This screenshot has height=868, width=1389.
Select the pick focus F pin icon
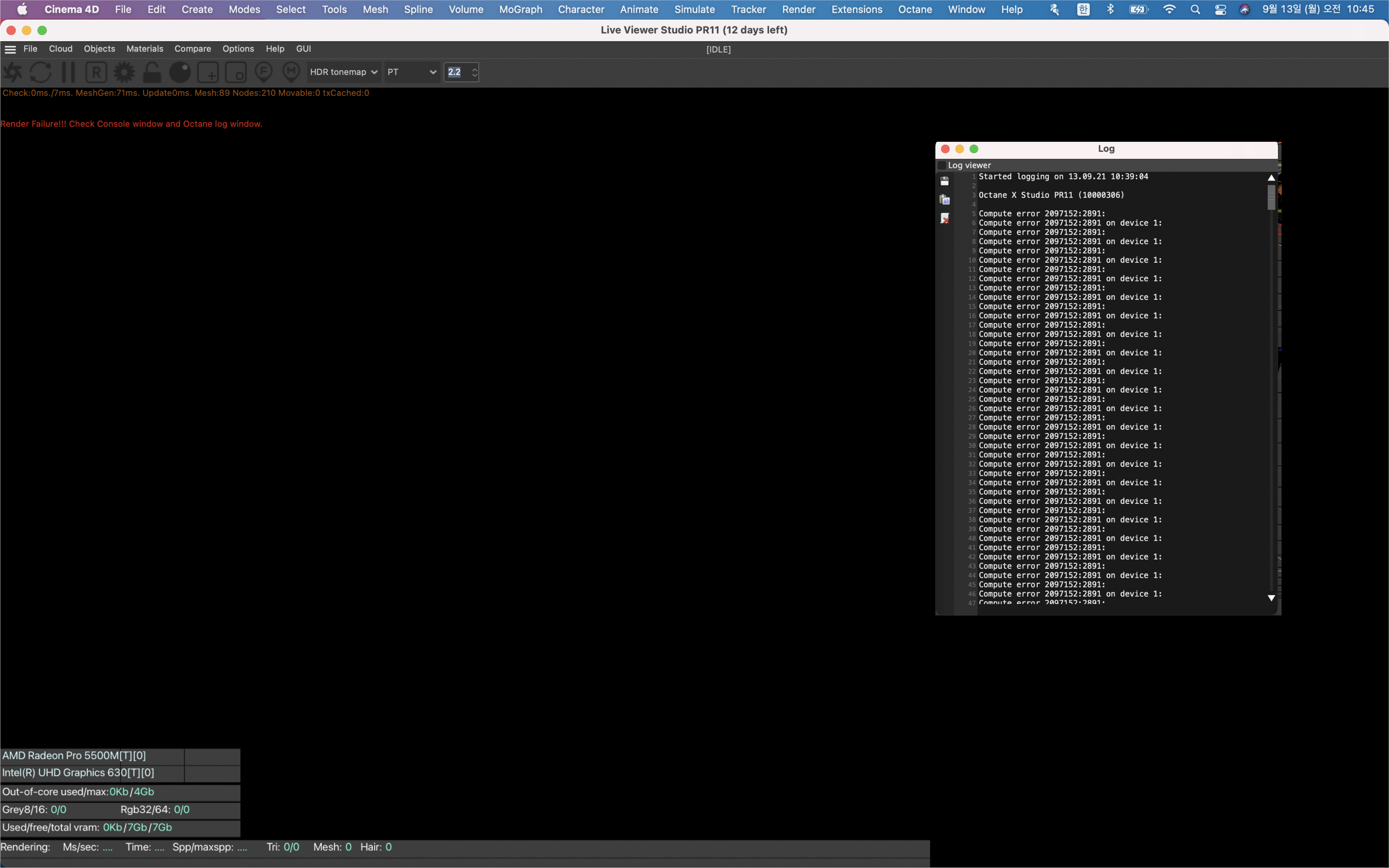coord(264,72)
